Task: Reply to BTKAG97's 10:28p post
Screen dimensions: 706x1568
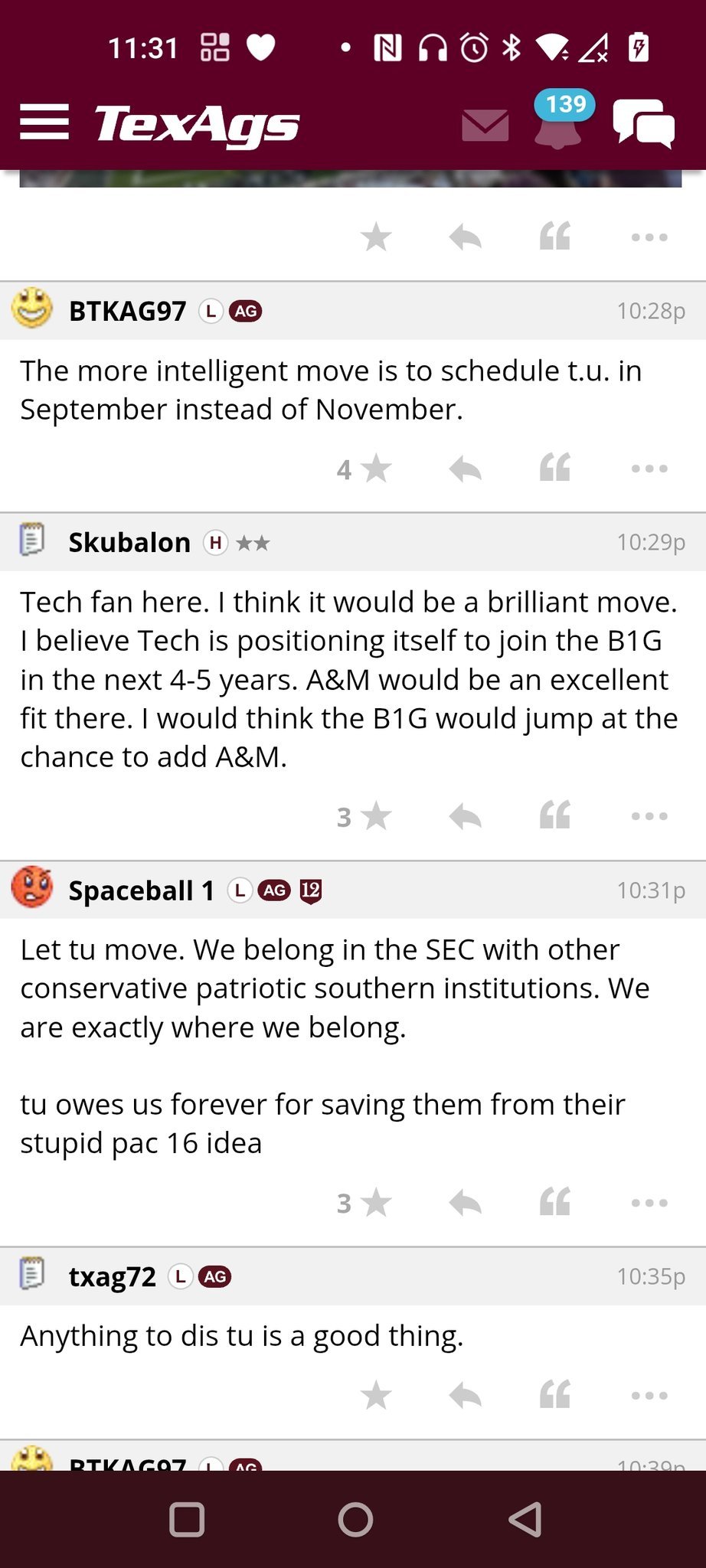Action: coord(465,469)
